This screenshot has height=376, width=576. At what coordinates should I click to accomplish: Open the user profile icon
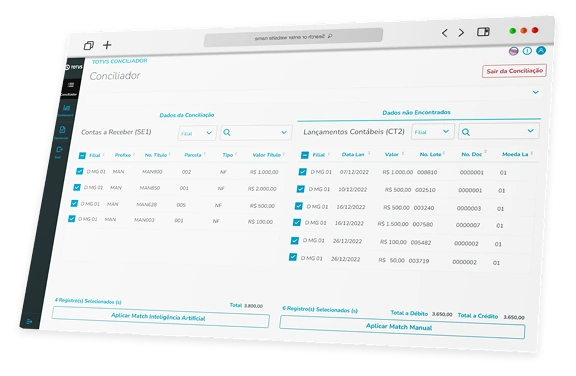pos(541,50)
